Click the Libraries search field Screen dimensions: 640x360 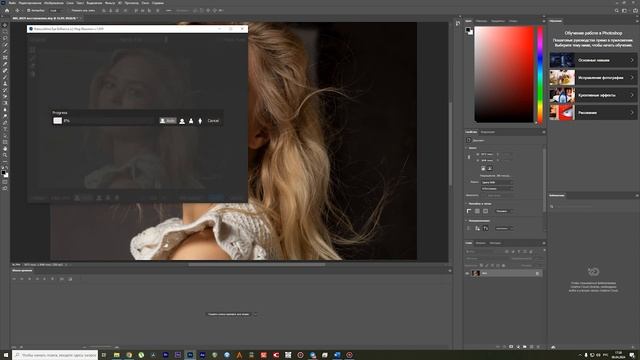tap(593, 207)
